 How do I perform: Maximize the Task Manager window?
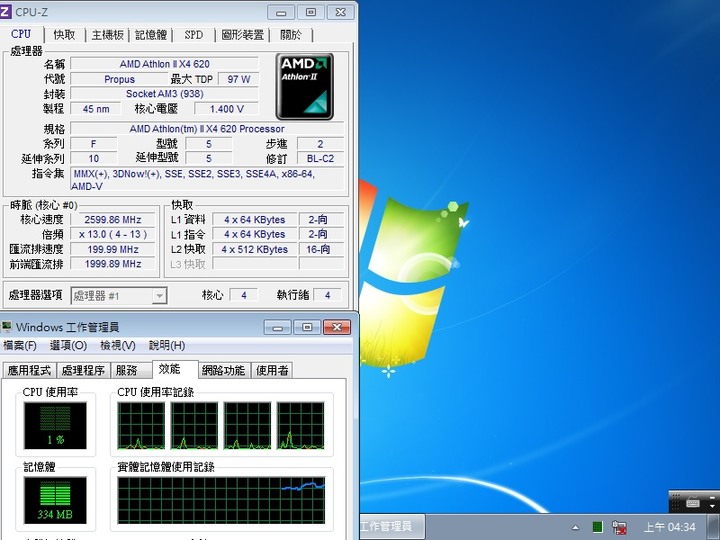(x=307, y=327)
